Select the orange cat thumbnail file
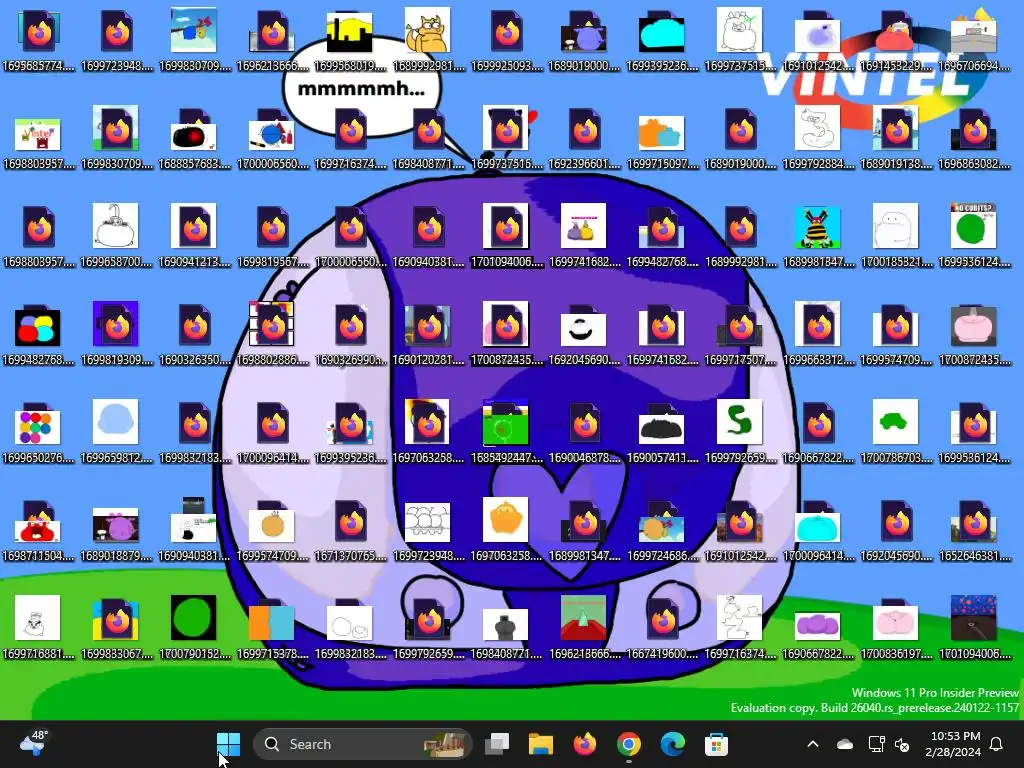The width and height of the screenshot is (1024, 768). [x=428, y=39]
